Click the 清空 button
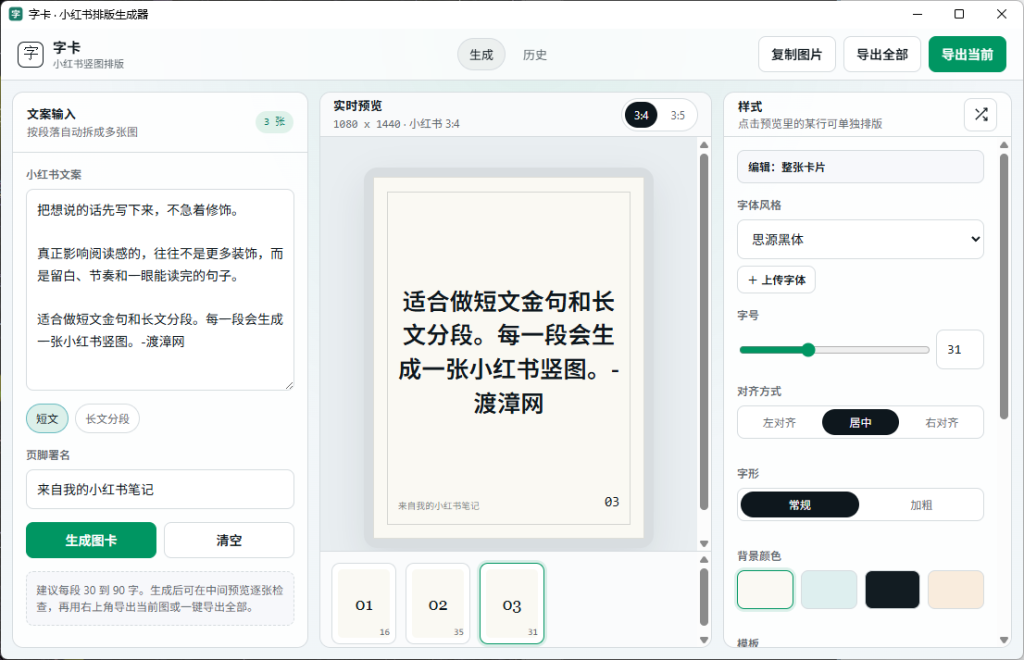Viewport: 1024px width, 660px height. [x=229, y=540]
